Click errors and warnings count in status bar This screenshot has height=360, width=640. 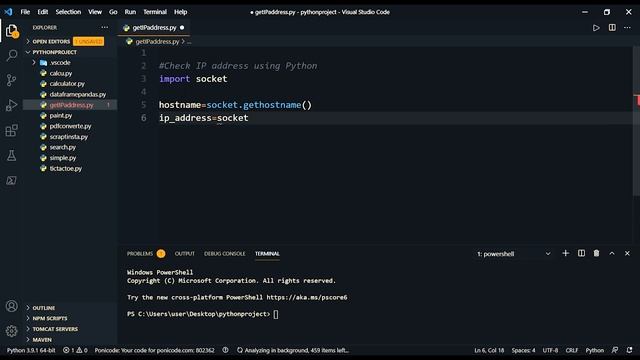(x=75, y=350)
